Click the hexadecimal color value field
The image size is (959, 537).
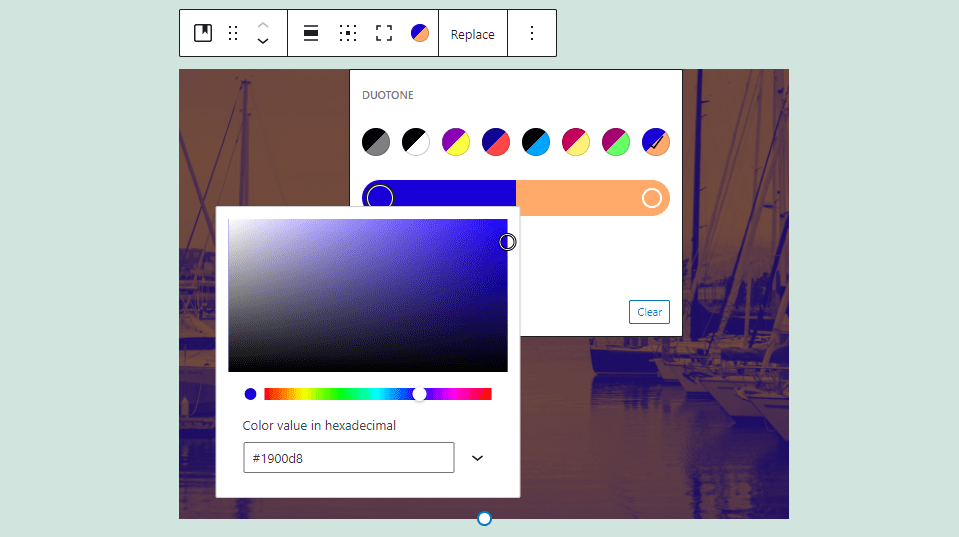click(348, 458)
